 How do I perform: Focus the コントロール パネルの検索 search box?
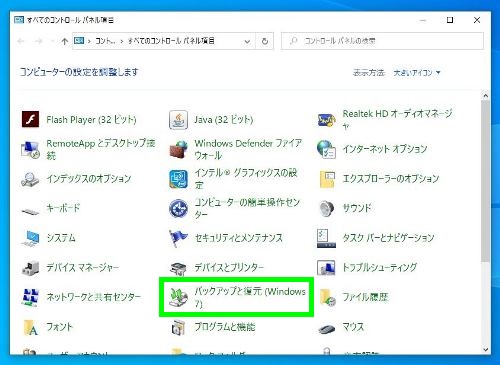pos(382,41)
